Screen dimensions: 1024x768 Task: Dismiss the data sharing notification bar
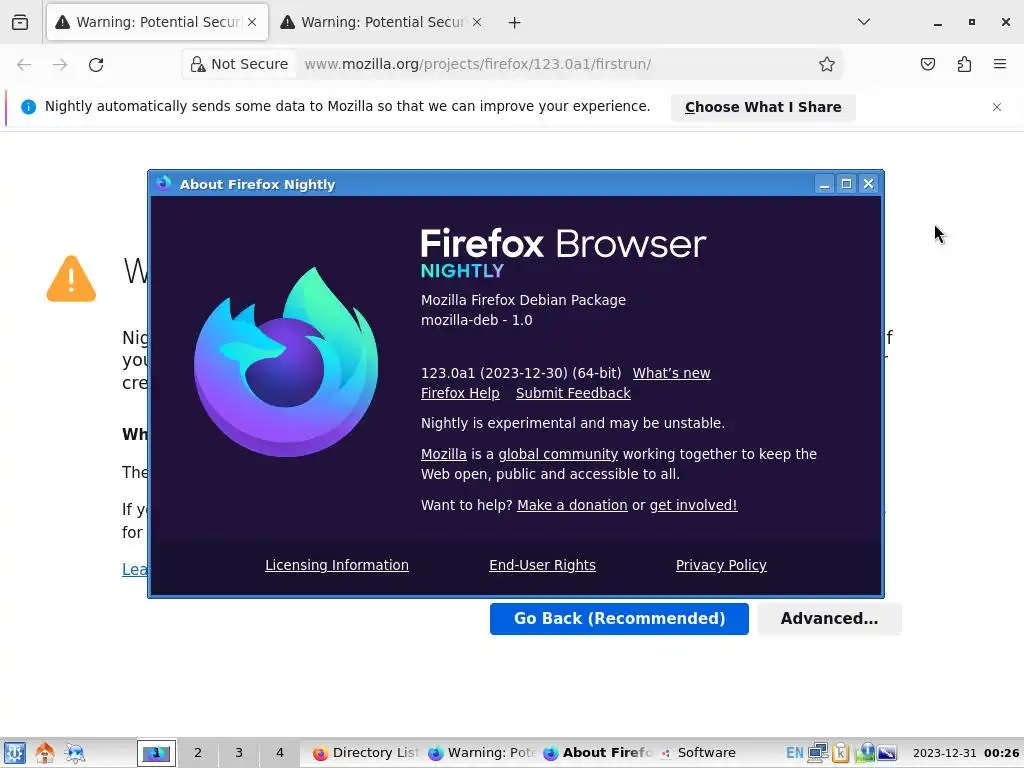[997, 107]
